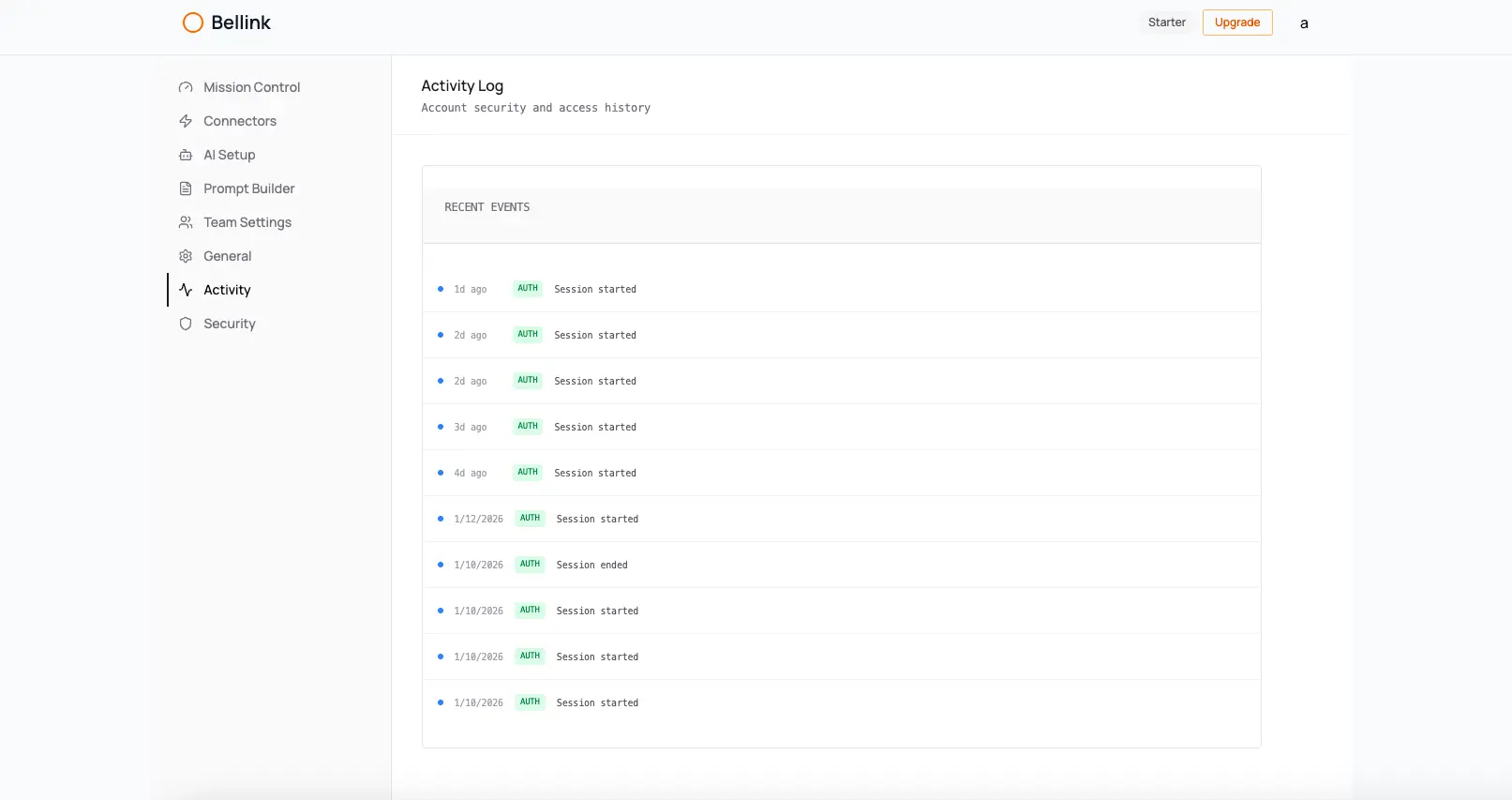Click blue dot on 1d ago row

coord(441,289)
